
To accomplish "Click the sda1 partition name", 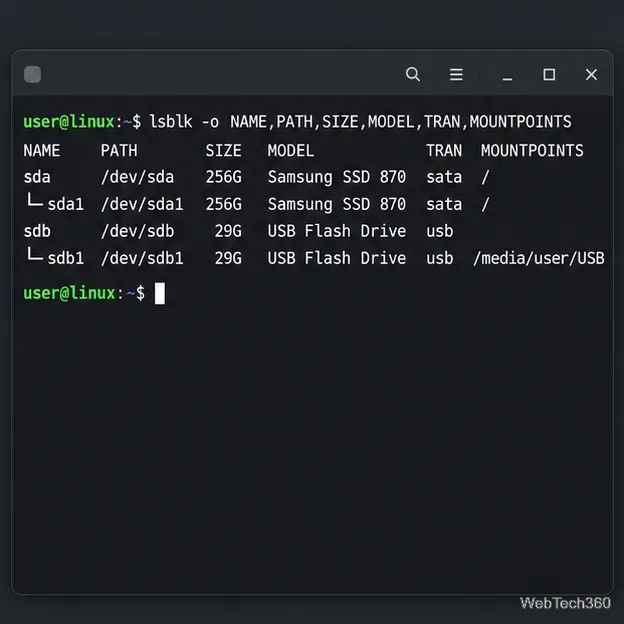I will coord(66,205).
